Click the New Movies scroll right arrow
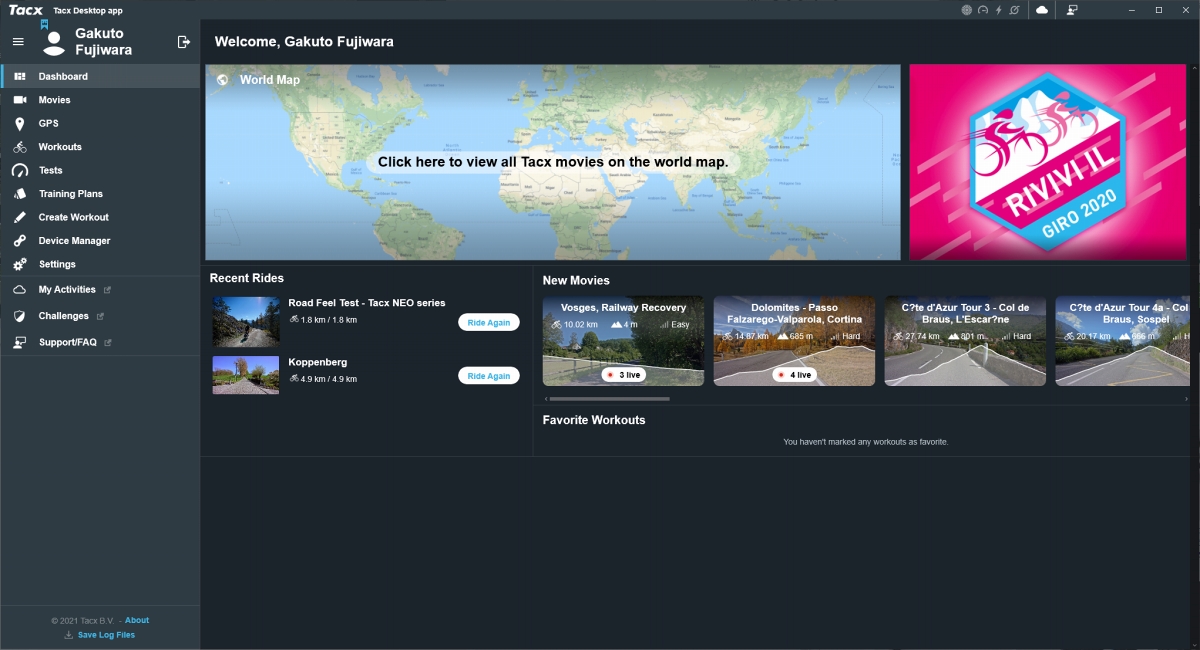This screenshot has height=650, width=1200. click(x=1187, y=399)
